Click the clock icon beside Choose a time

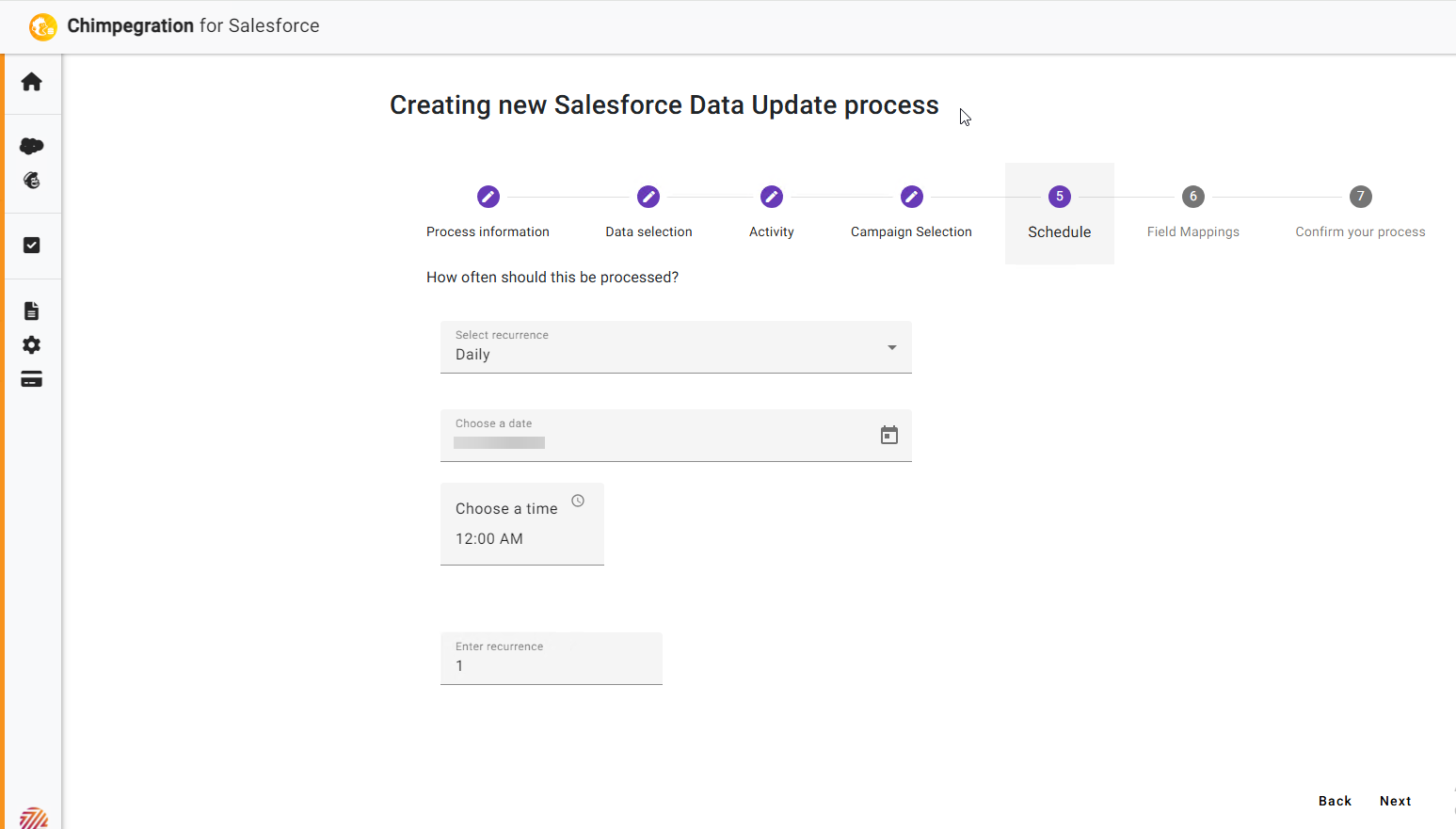[x=578, y=501]
